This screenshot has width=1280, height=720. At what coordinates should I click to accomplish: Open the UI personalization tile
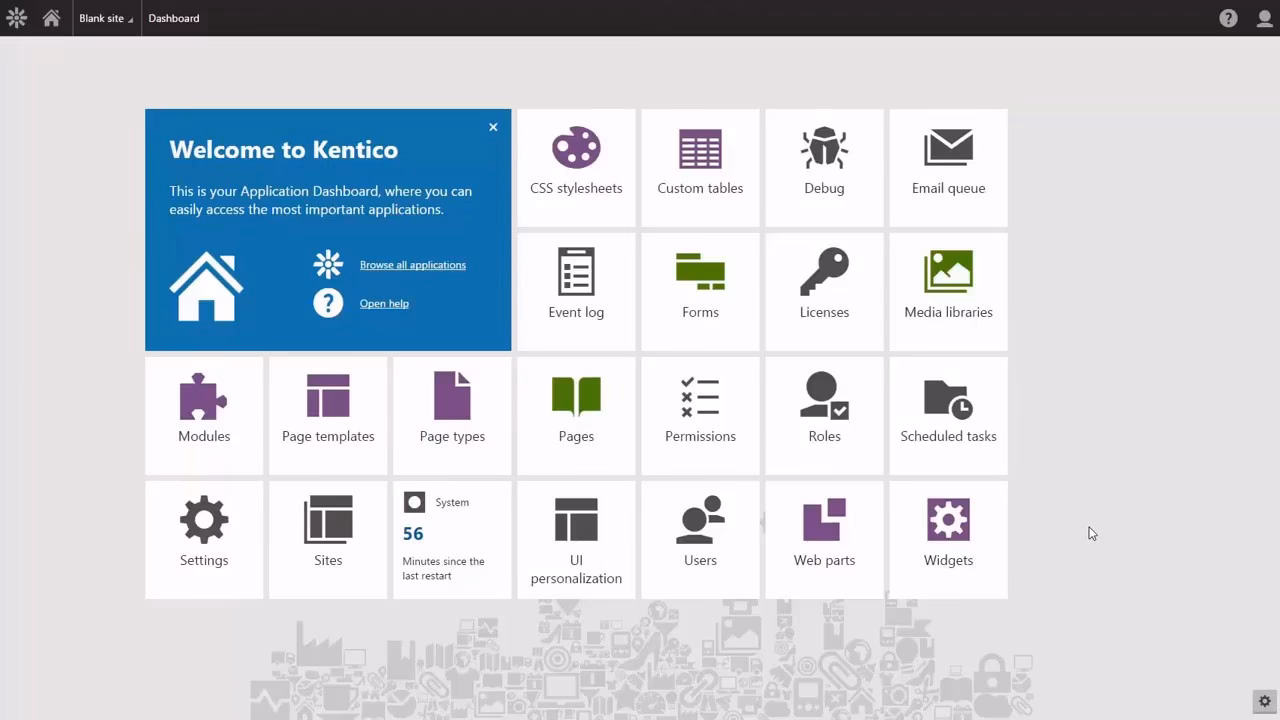coord(576,539)
